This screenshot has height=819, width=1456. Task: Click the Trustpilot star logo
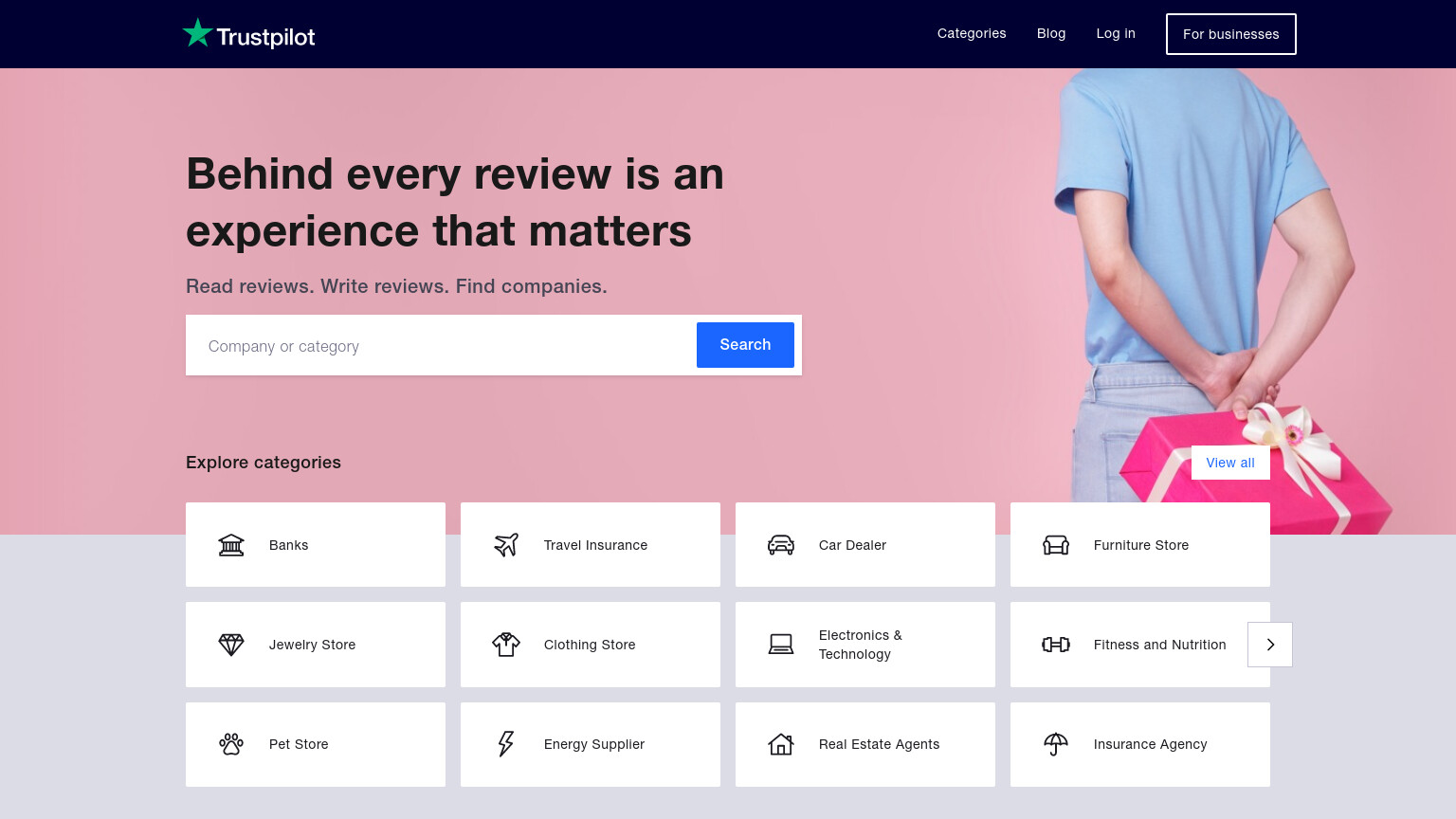[x=197, y=33]
